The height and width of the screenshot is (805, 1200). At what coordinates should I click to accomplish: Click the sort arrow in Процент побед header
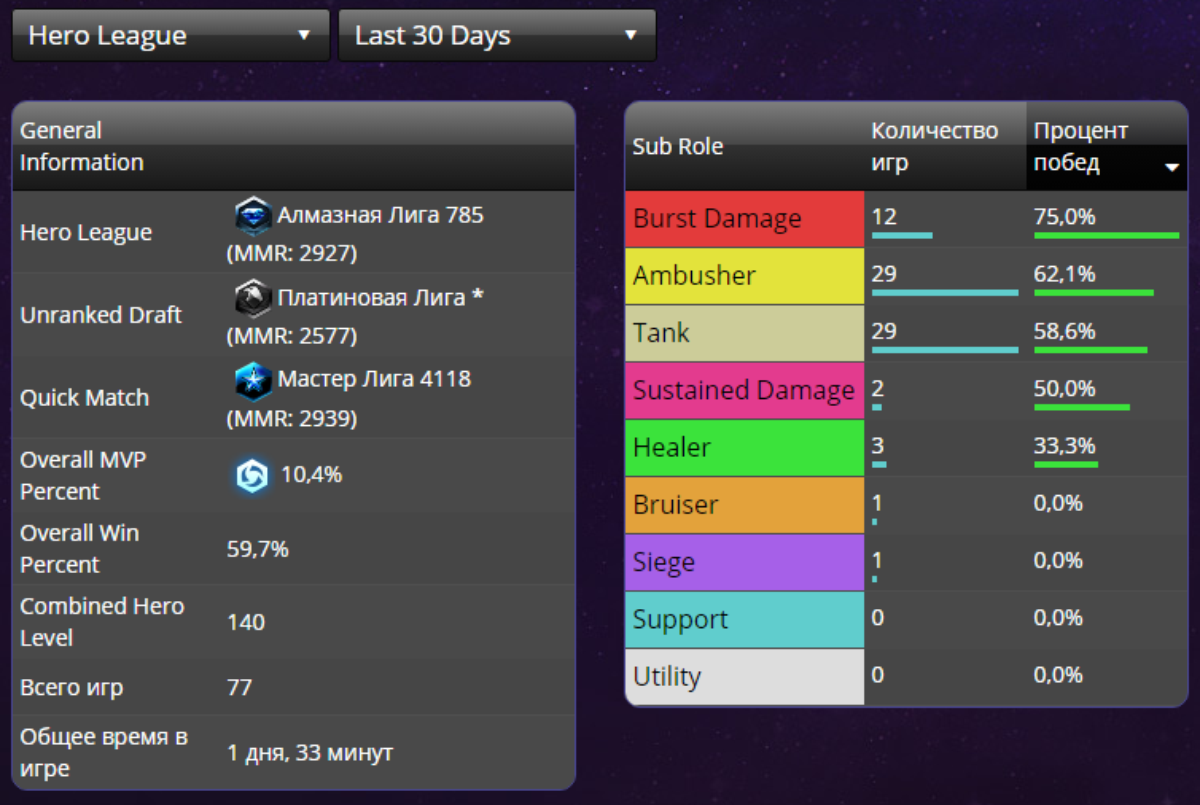point(1172,168)
